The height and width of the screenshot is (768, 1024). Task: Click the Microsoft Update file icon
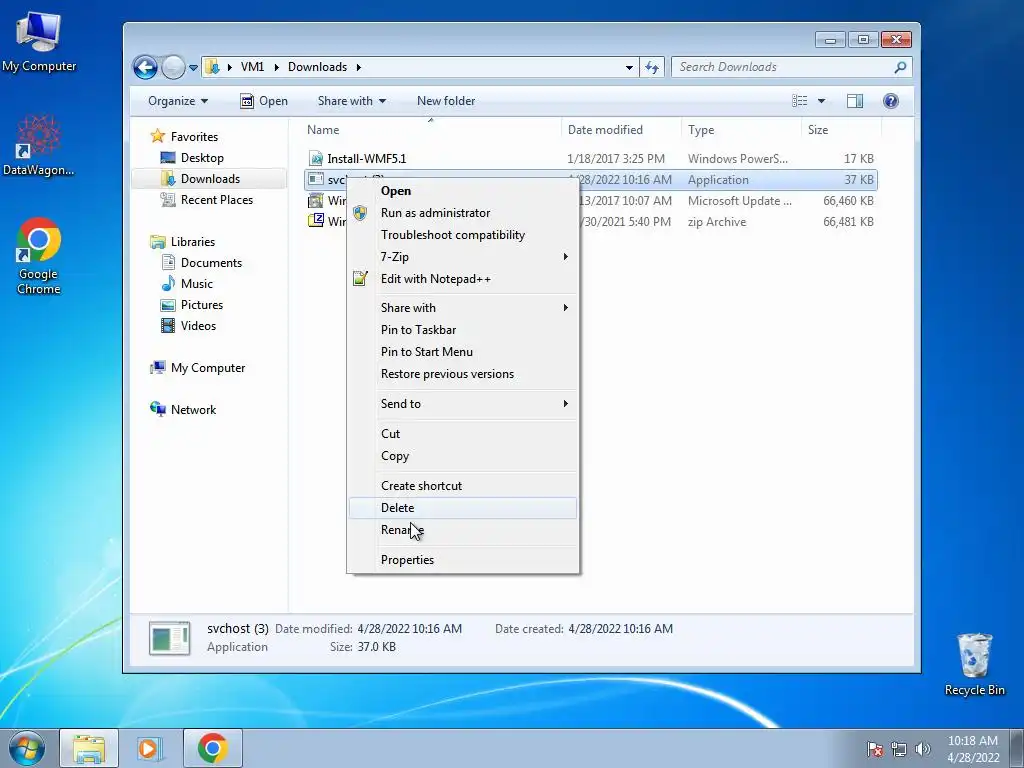click(x=316, y=200)
